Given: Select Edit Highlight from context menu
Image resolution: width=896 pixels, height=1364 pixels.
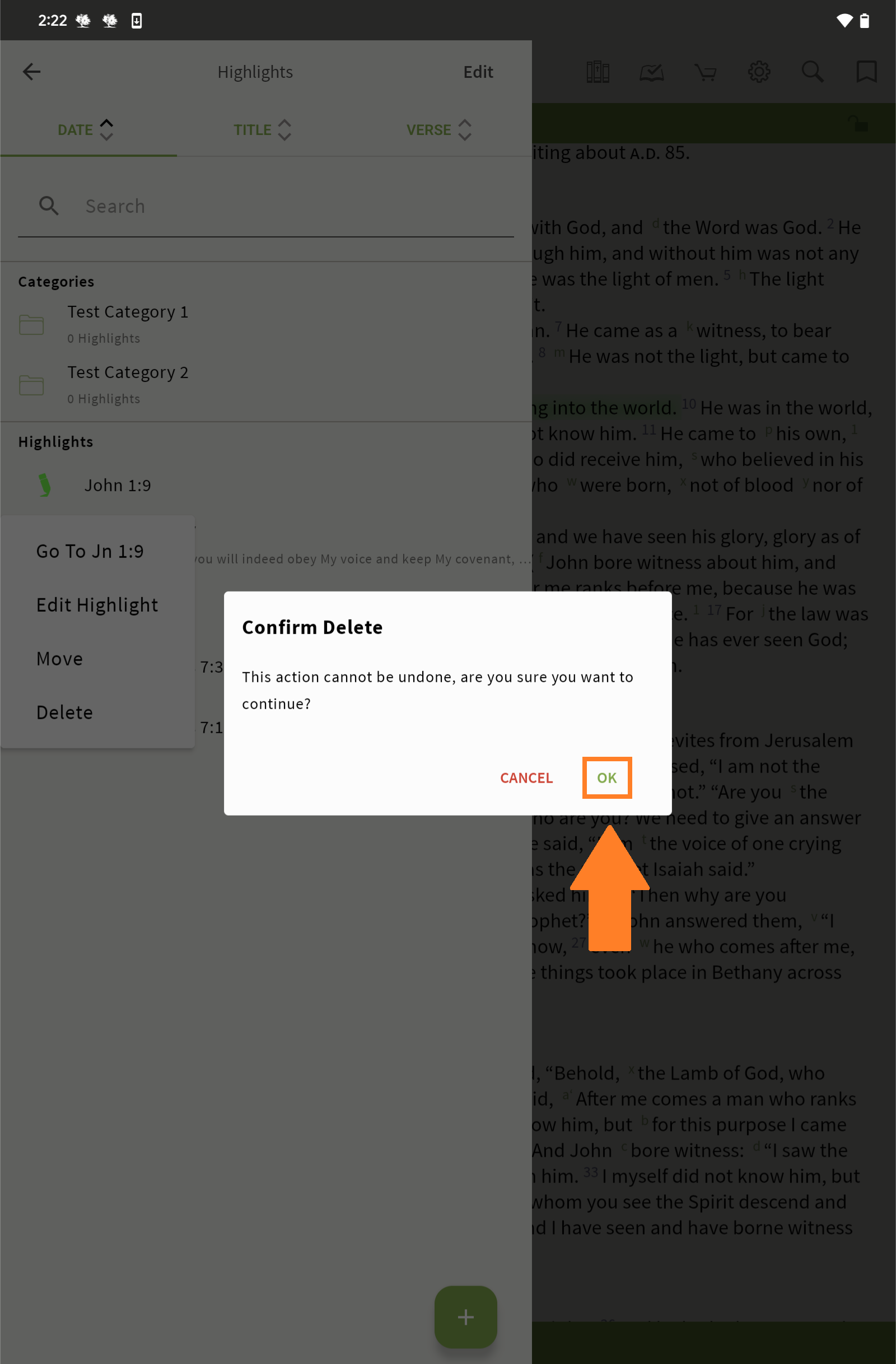Looking at the screenshot, I should coord(97,604).
